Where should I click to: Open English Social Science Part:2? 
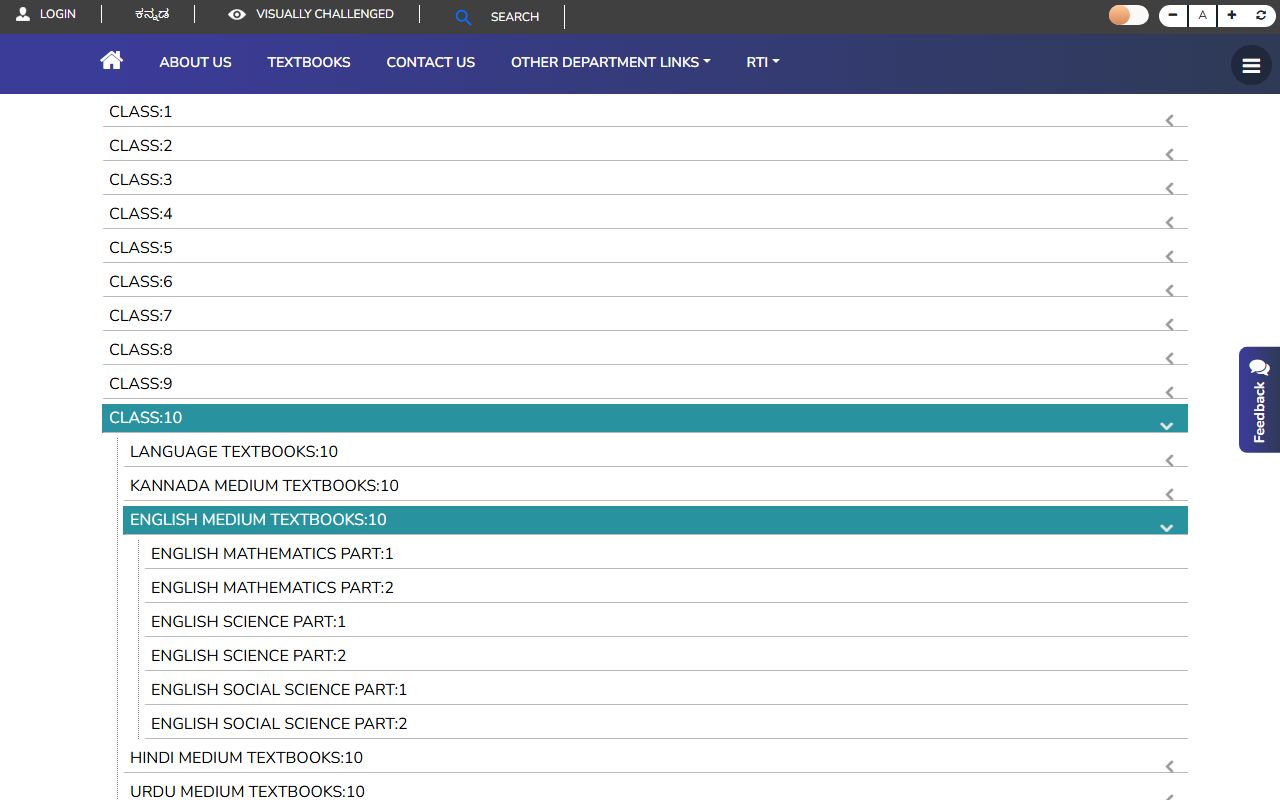point(666,724)
